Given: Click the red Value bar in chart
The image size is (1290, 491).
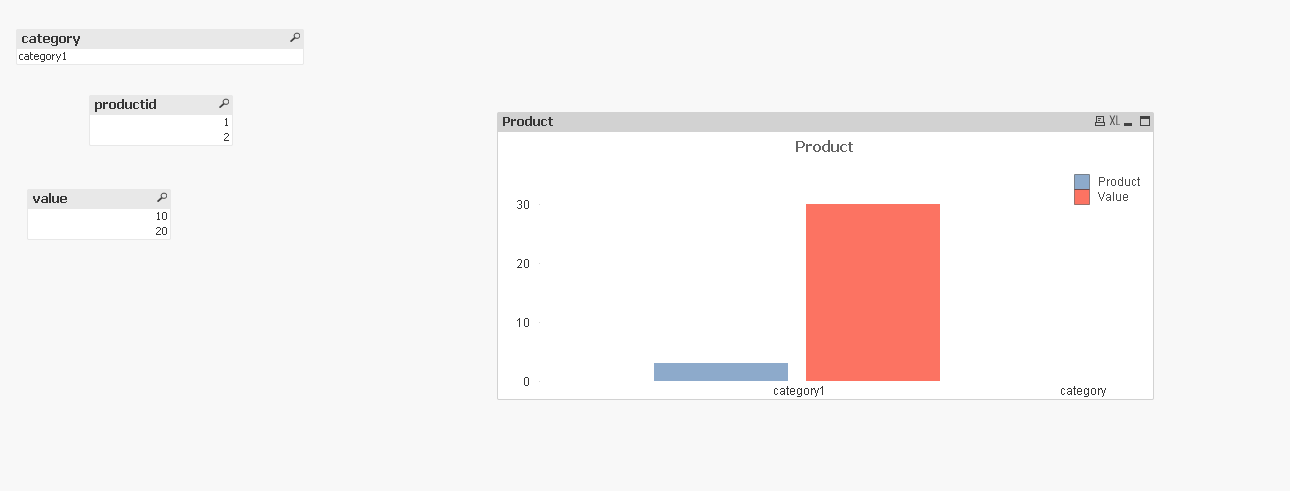Looking at the screenshot, I should (872, 292).
